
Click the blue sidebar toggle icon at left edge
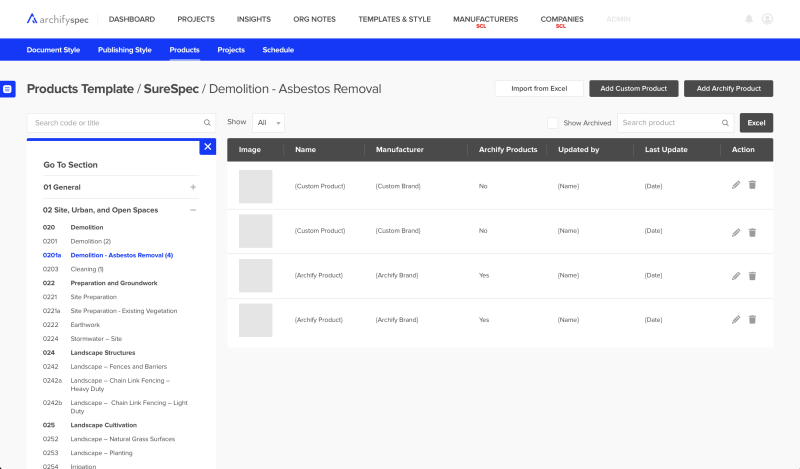pos(8,89)
